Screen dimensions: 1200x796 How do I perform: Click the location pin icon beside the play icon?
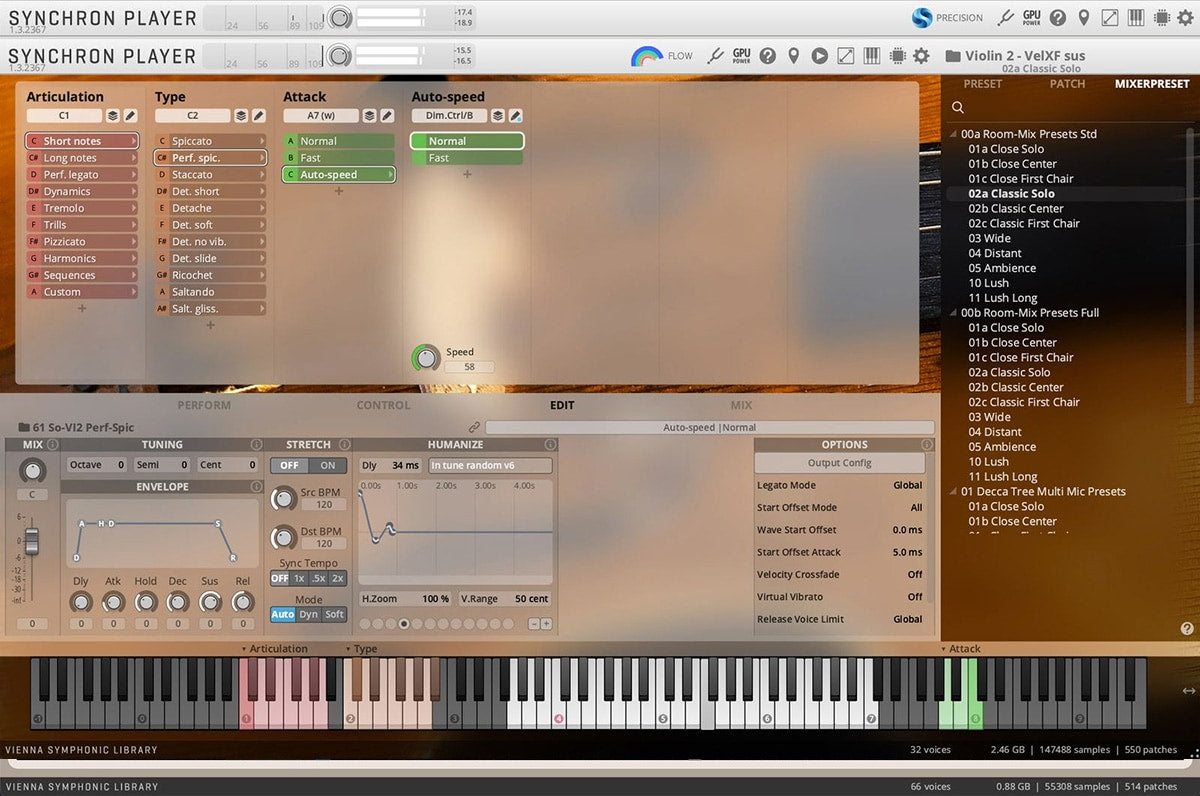(793, 56)
